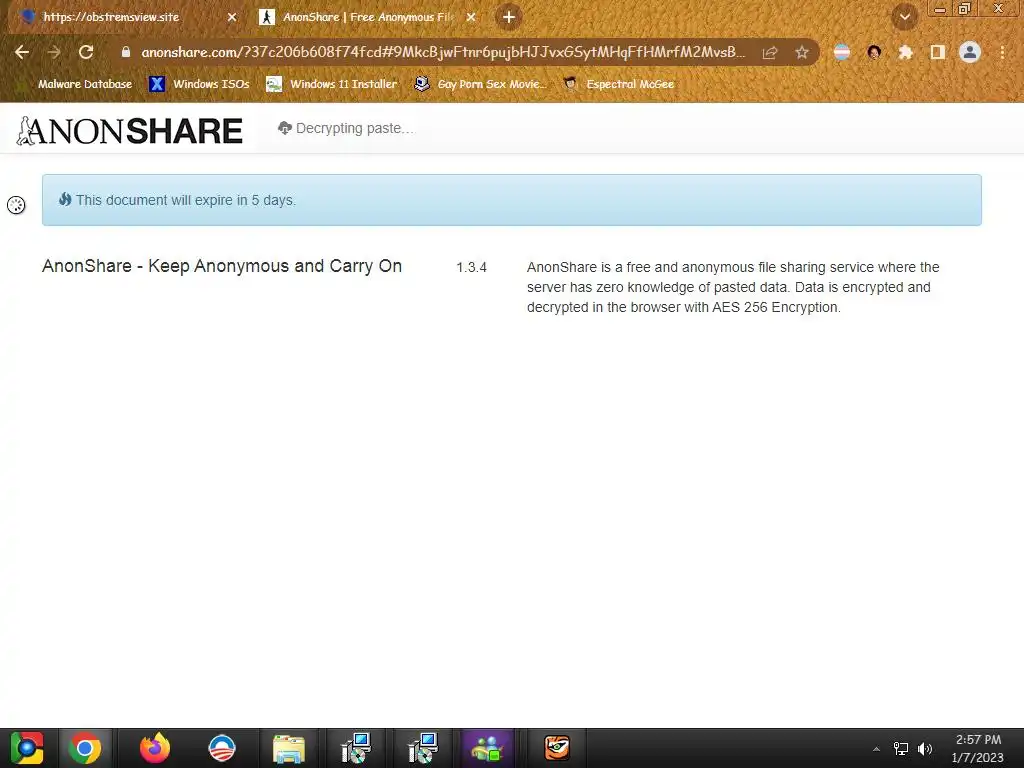Launch Firefox from the taskbar

click(155, 748)
